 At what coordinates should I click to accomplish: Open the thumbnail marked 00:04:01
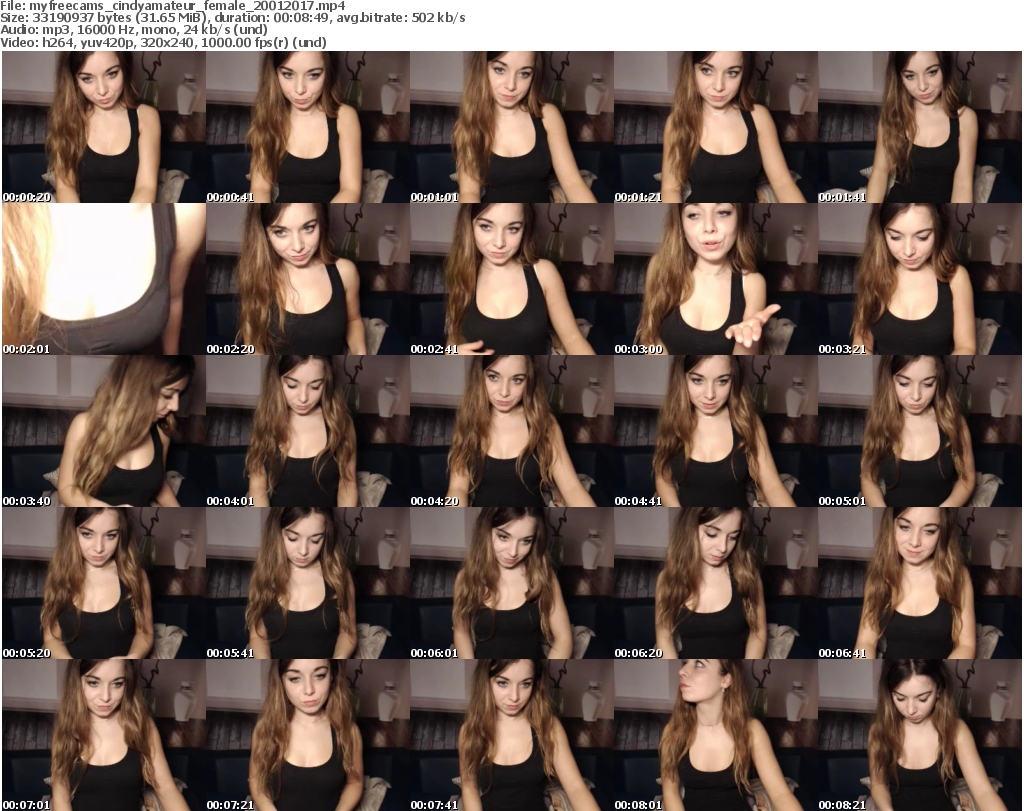(308, 431)
